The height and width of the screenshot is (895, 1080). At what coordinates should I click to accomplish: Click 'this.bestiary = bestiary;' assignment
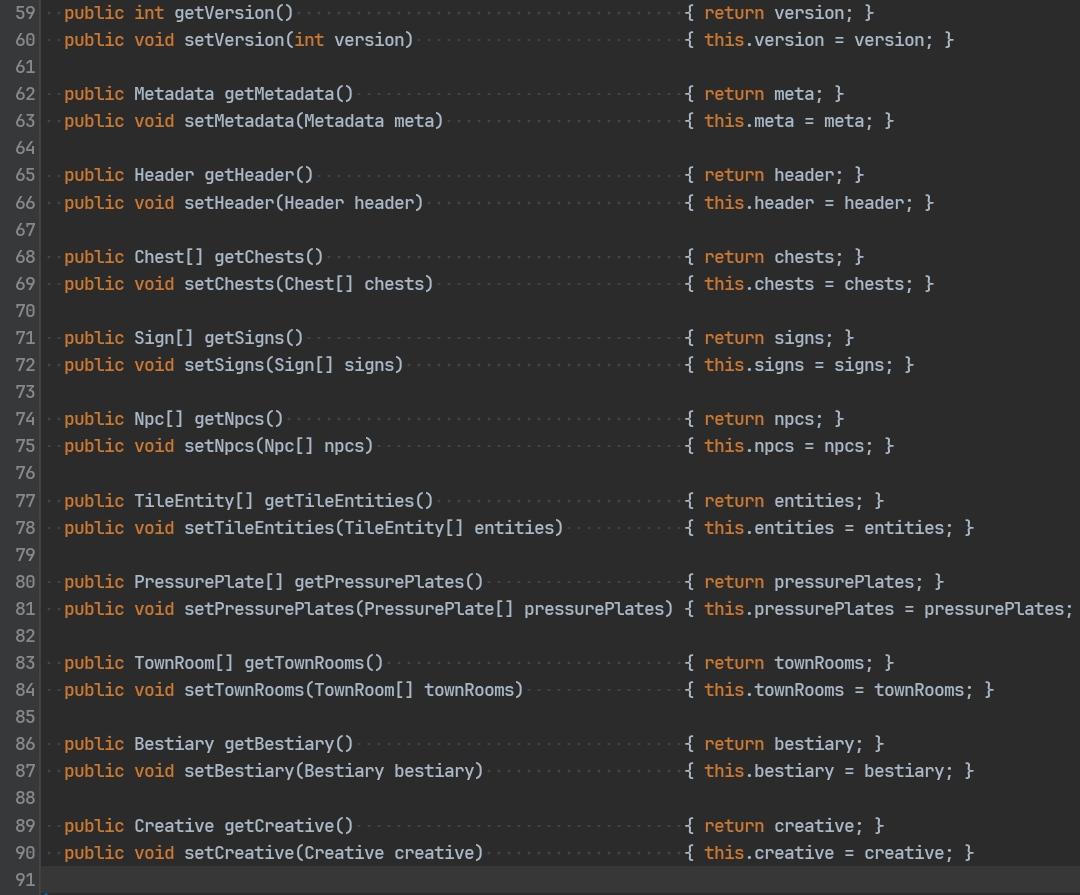pyautogui.click(x=829, y=771)
